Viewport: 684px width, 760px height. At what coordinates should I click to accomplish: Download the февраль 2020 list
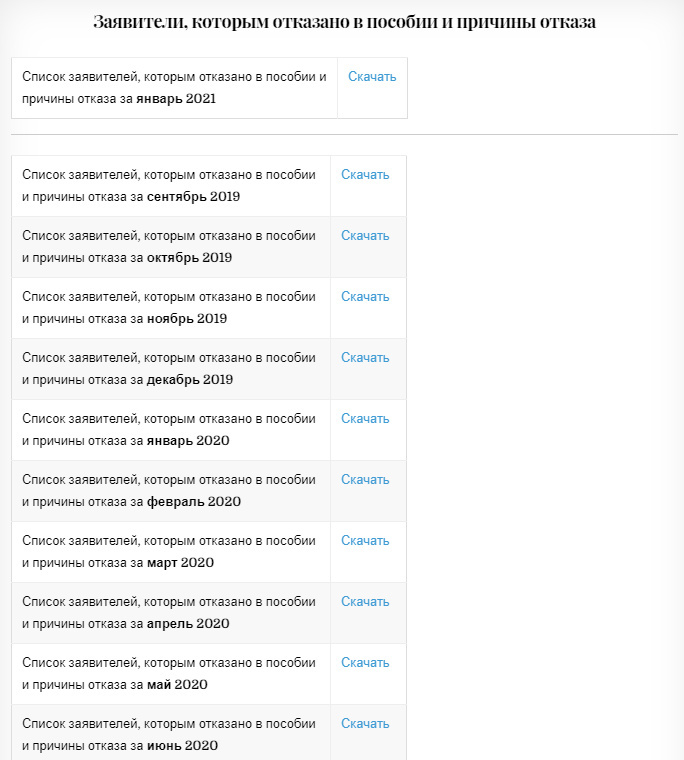pos(365,480)
